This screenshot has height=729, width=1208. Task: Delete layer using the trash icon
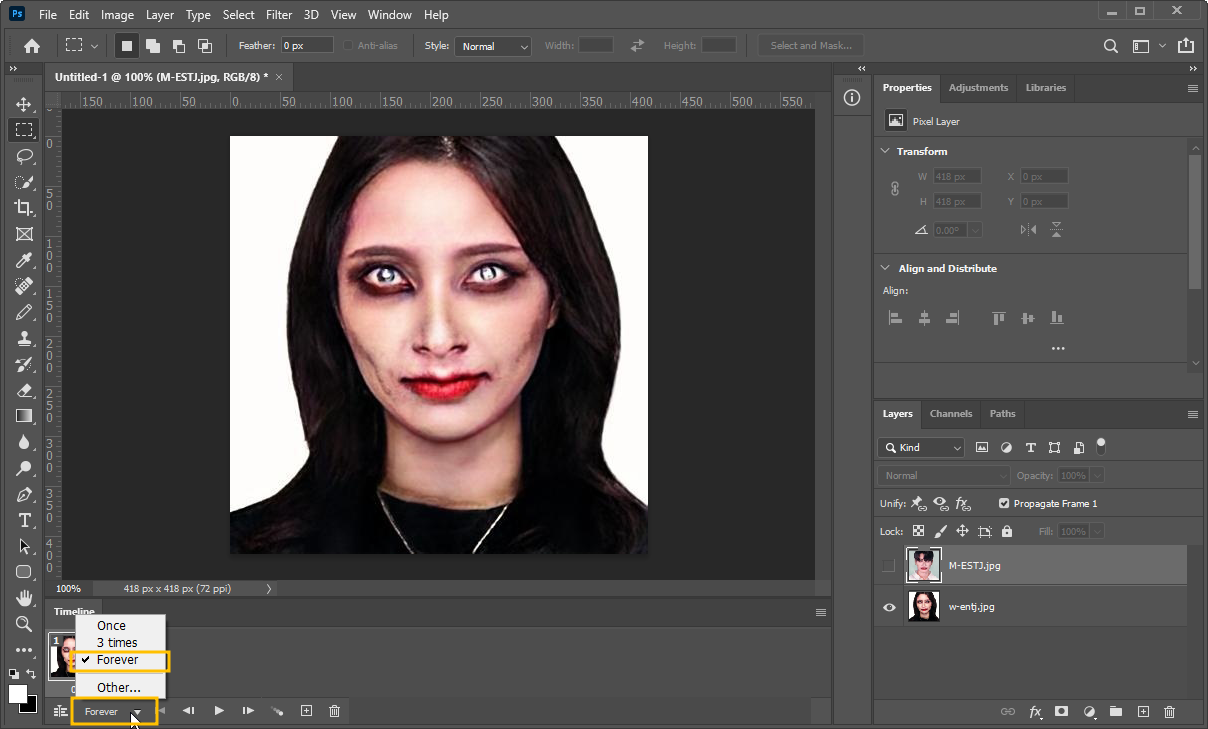pos(1169,711)
